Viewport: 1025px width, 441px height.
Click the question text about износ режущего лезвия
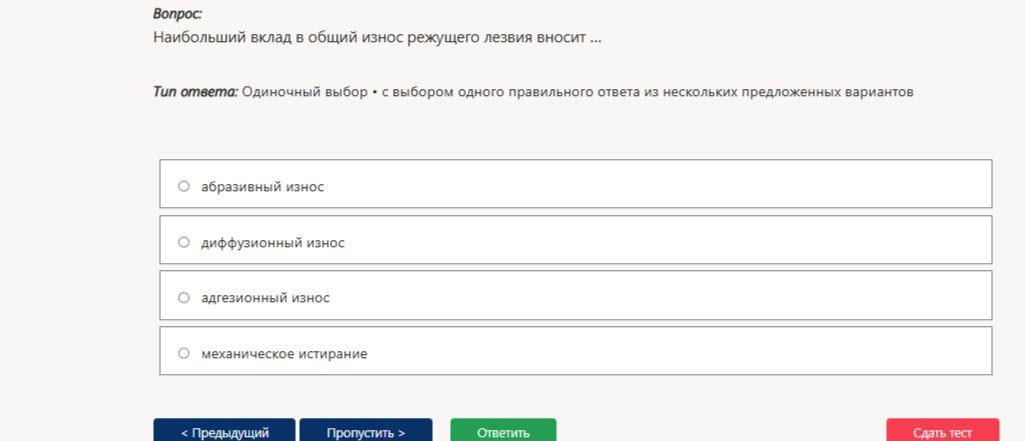pyautogui.click(x=377, y=37)
